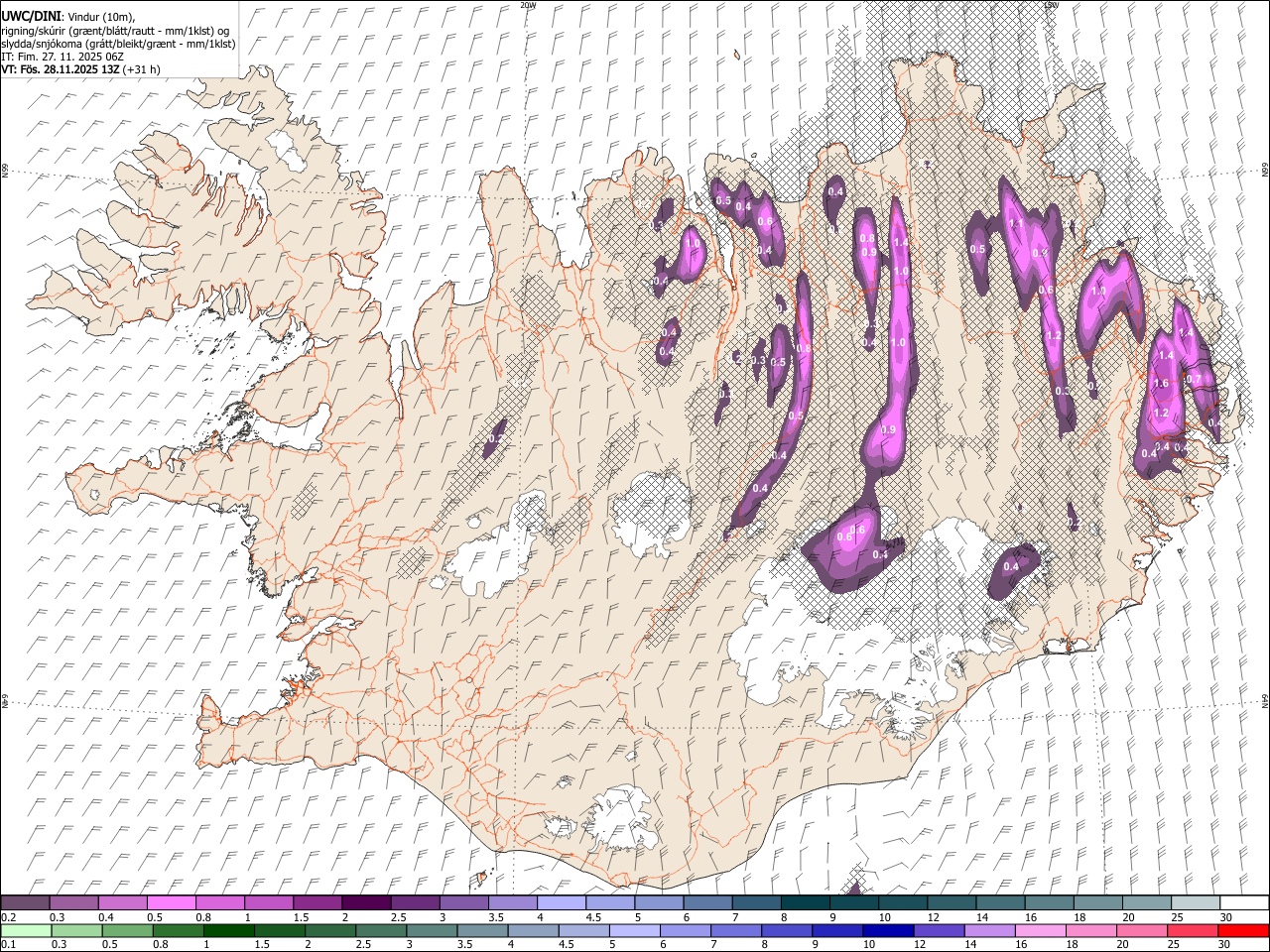Click the darkest green swatch labeled 1, bottom legend row
This screenshot has width=1270, height=952.
(x=229, y=930)
